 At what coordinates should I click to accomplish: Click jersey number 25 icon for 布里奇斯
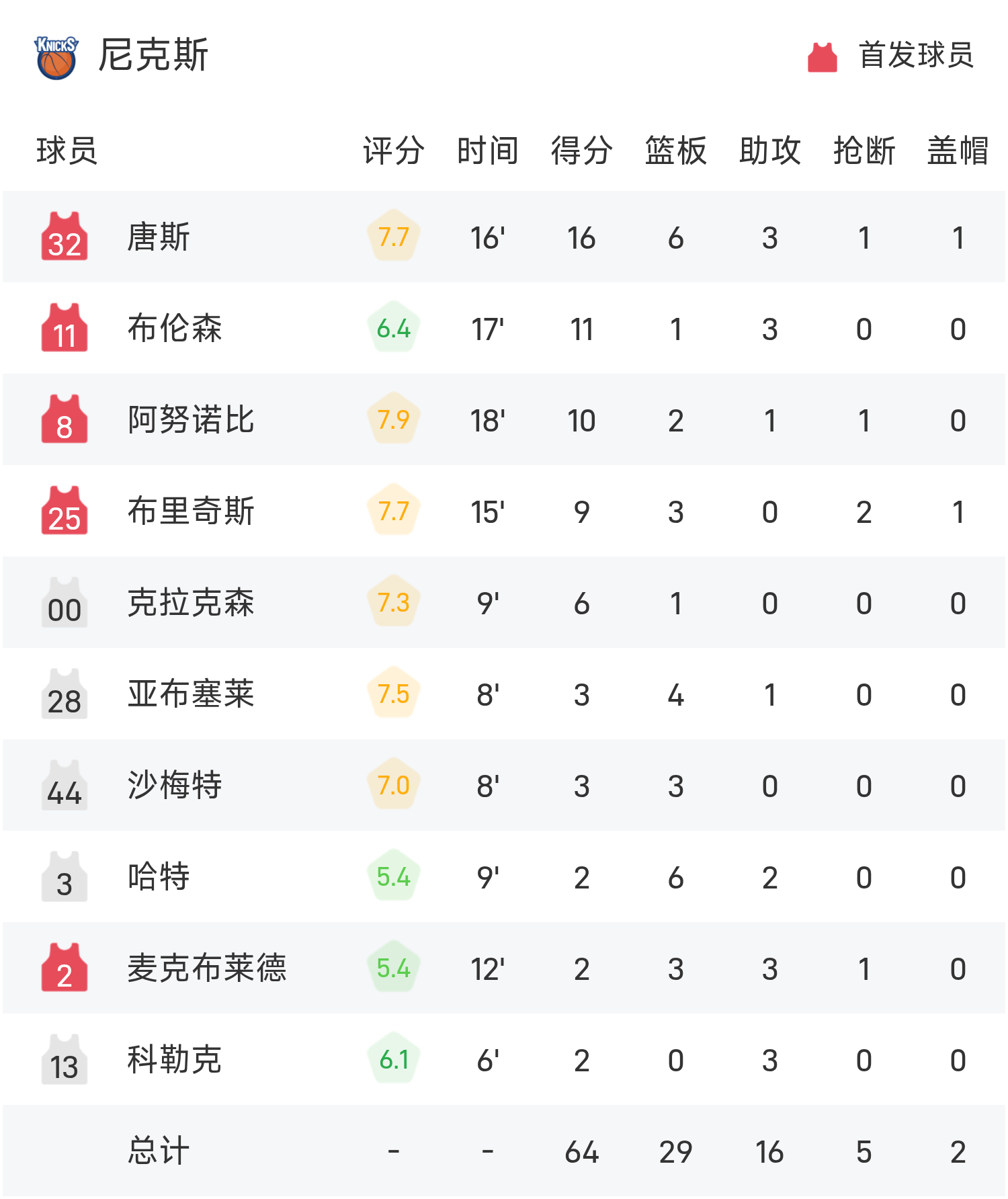click(x=65, y=511)
